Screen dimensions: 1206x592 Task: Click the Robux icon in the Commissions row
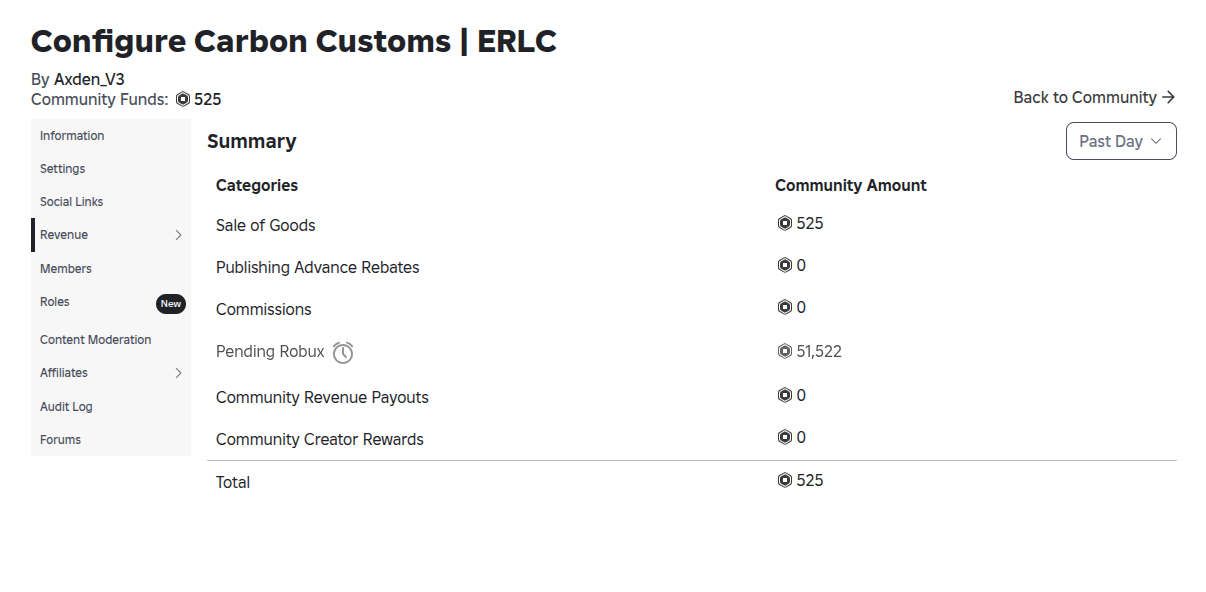click(x=785, y=307)
